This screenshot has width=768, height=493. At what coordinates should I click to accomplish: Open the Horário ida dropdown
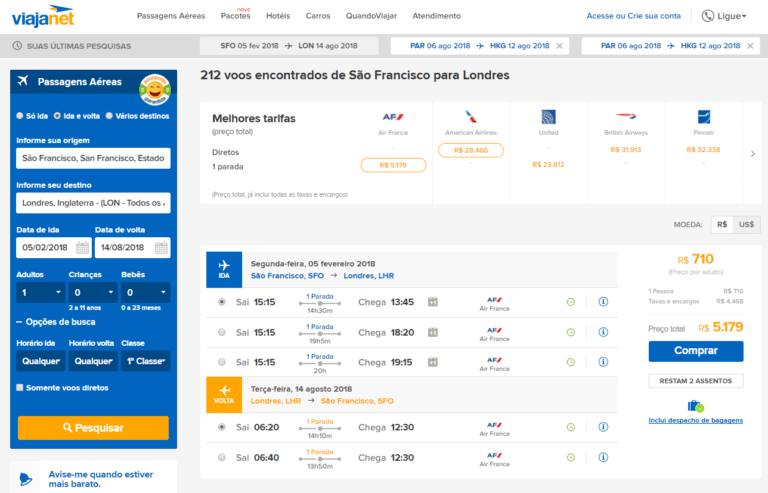point(38,361)
